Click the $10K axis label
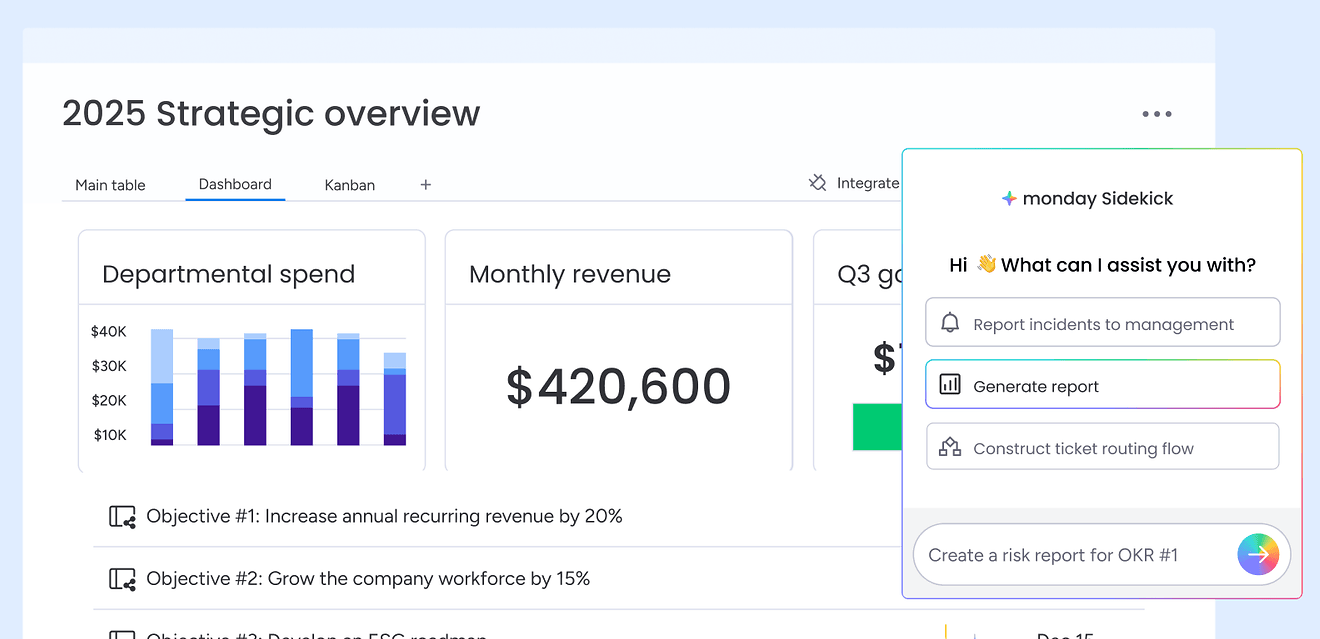 pyautogui.click(x=109, y=435)
